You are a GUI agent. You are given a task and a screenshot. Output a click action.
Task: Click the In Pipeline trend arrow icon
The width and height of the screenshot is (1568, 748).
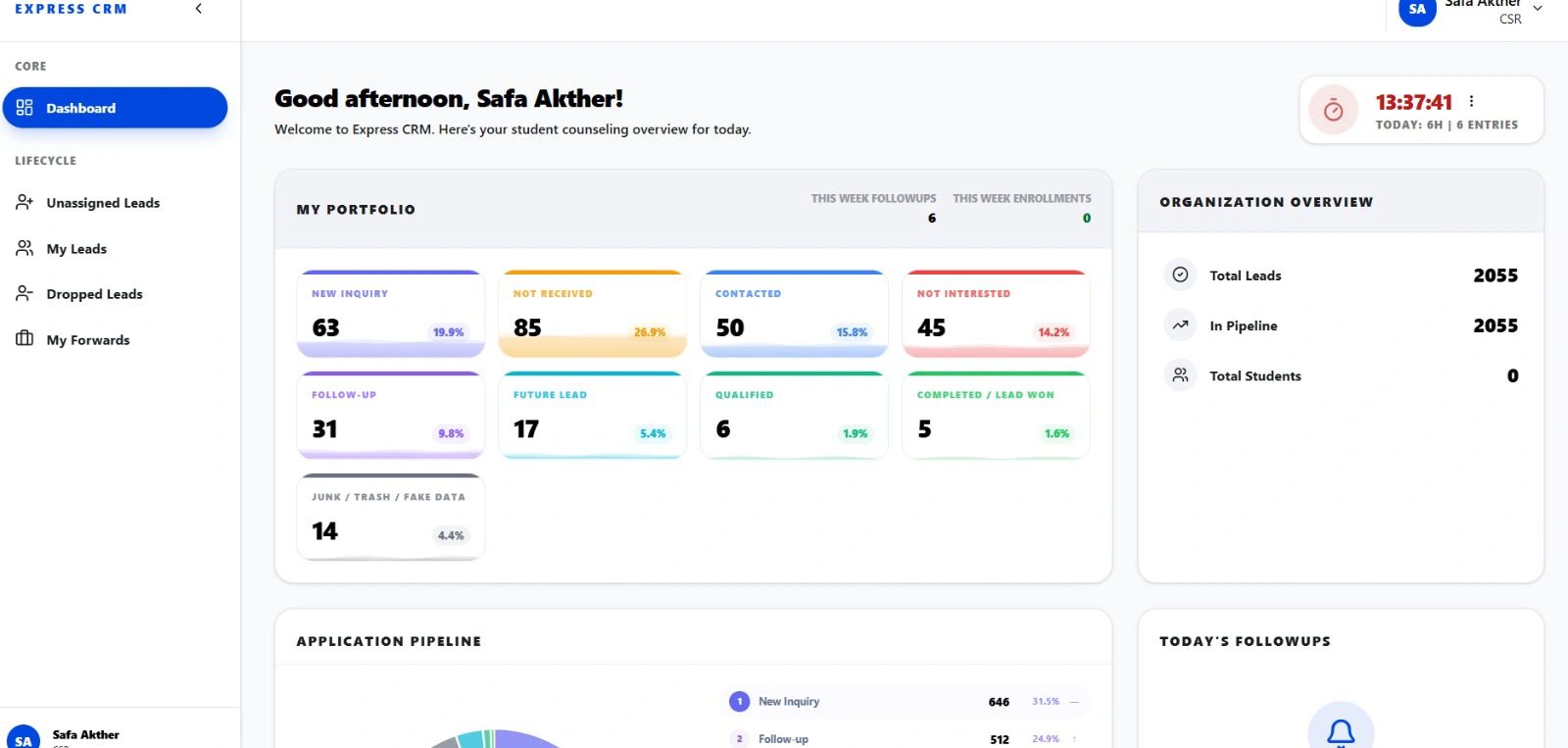pyautogui.click(x=1180, y=324)
